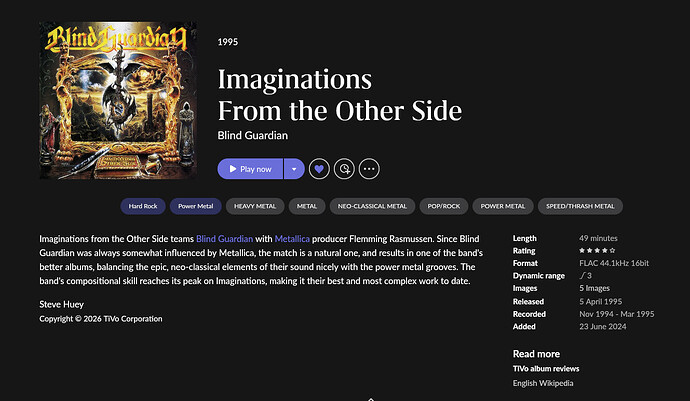The image size is (690, 401).
Task: Click the Play now button
Action: point(250,169)
